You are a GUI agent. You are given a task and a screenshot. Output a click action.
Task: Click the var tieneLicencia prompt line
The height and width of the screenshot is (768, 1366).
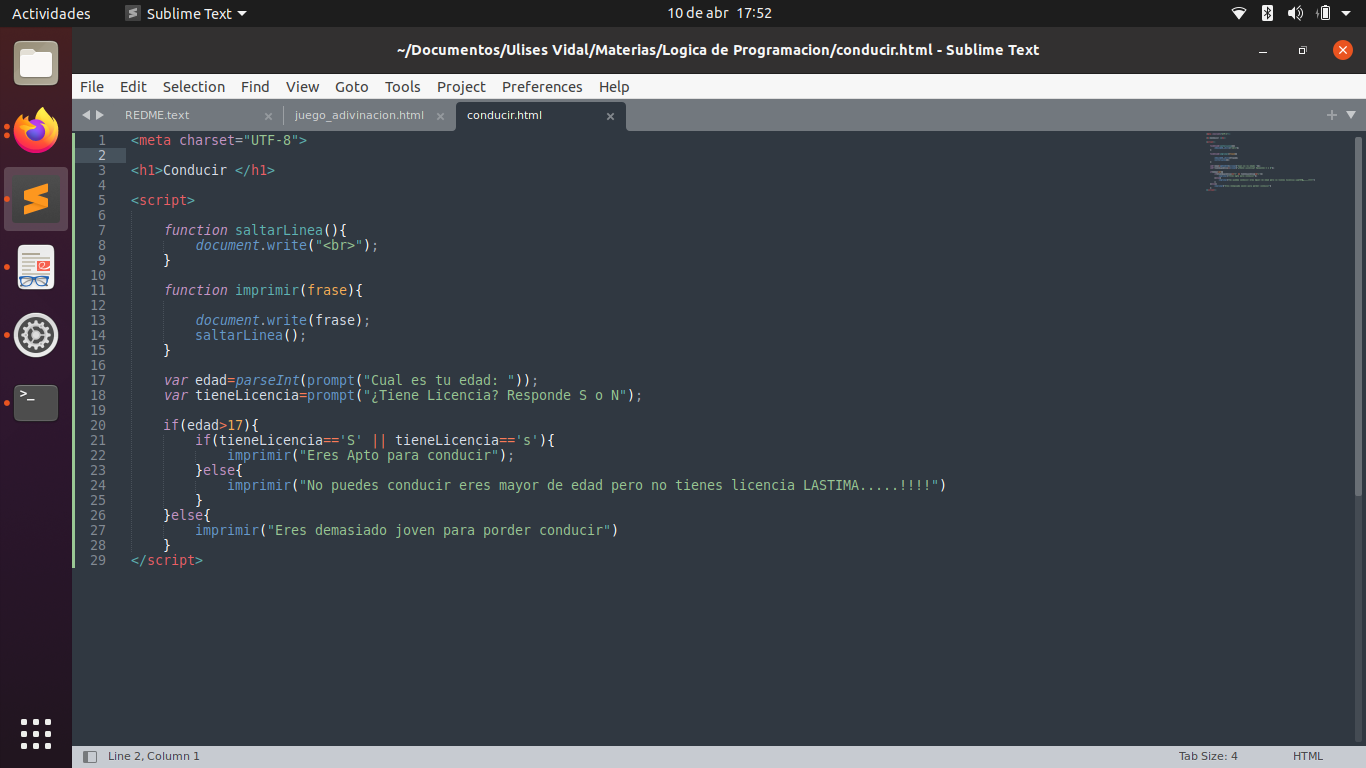(403, 395)
